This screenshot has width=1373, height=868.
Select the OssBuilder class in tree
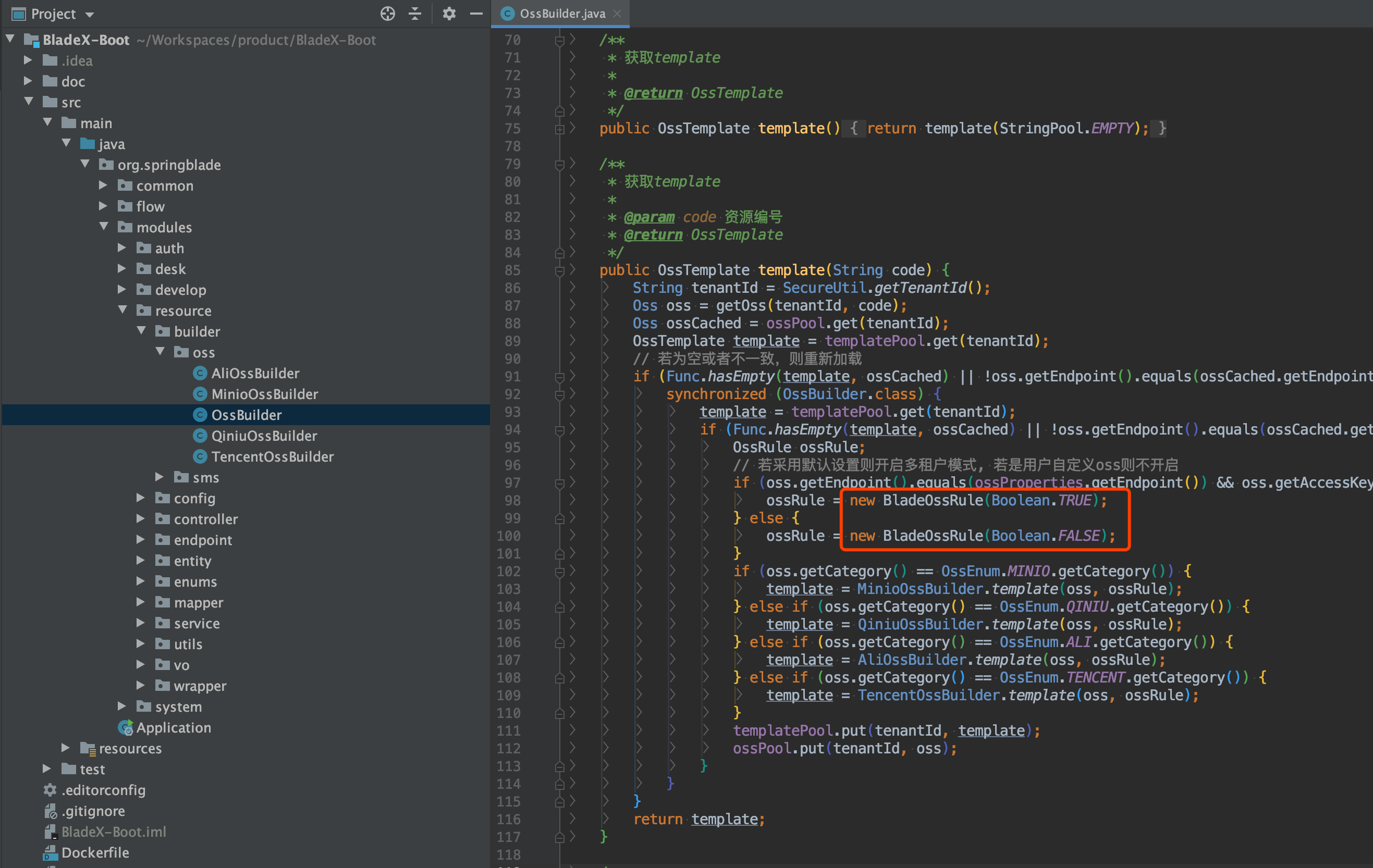click(x=247, y=415)
